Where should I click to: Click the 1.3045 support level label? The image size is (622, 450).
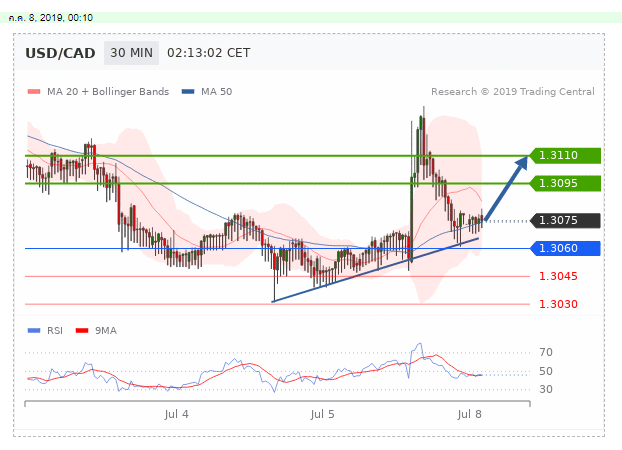point(558,276)
